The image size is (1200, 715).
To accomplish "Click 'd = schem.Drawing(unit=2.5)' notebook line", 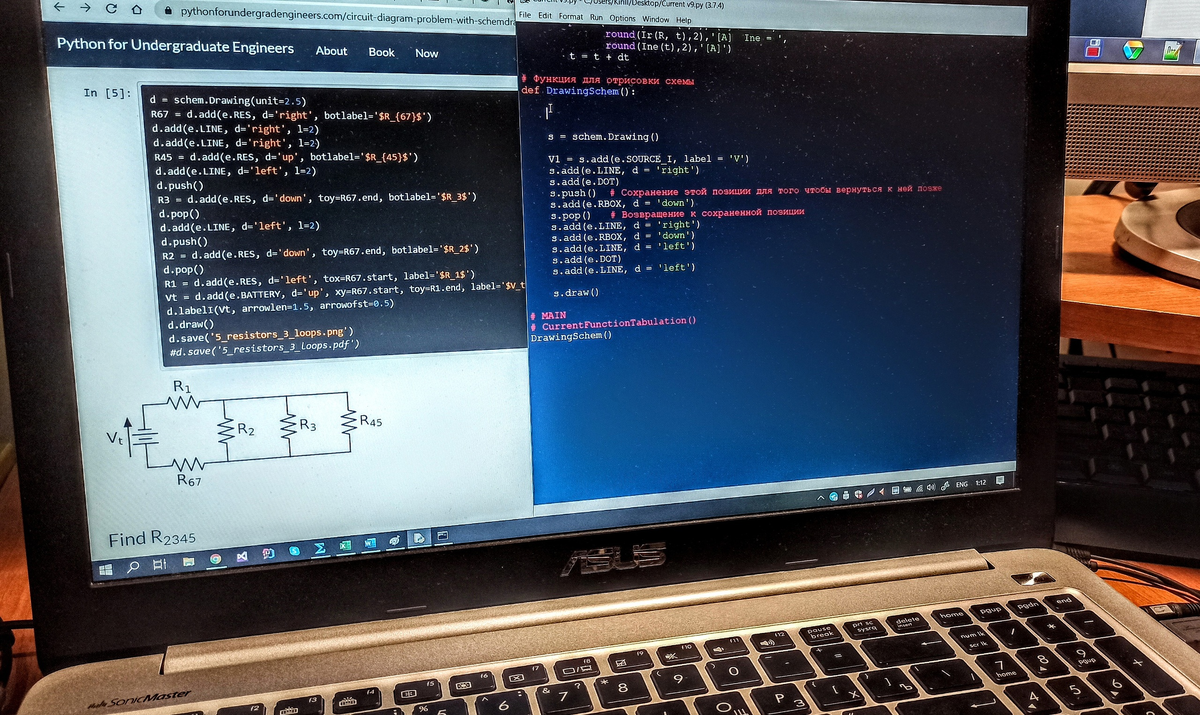I will coord(226,101).
